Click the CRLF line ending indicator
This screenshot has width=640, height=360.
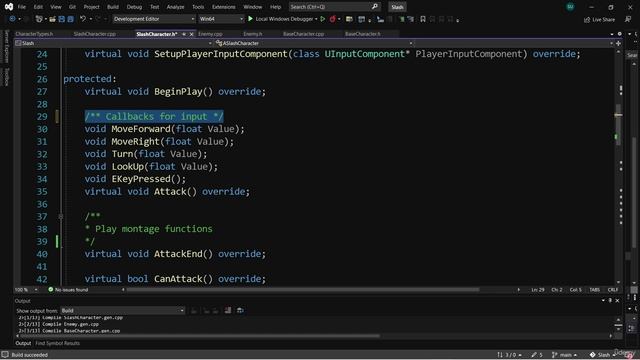click(613, 290)
